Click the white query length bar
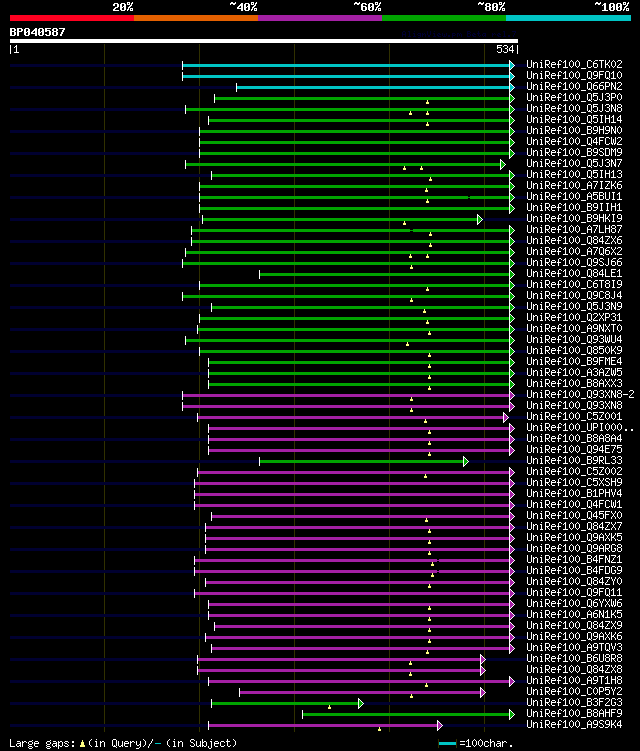 point(263,41)
